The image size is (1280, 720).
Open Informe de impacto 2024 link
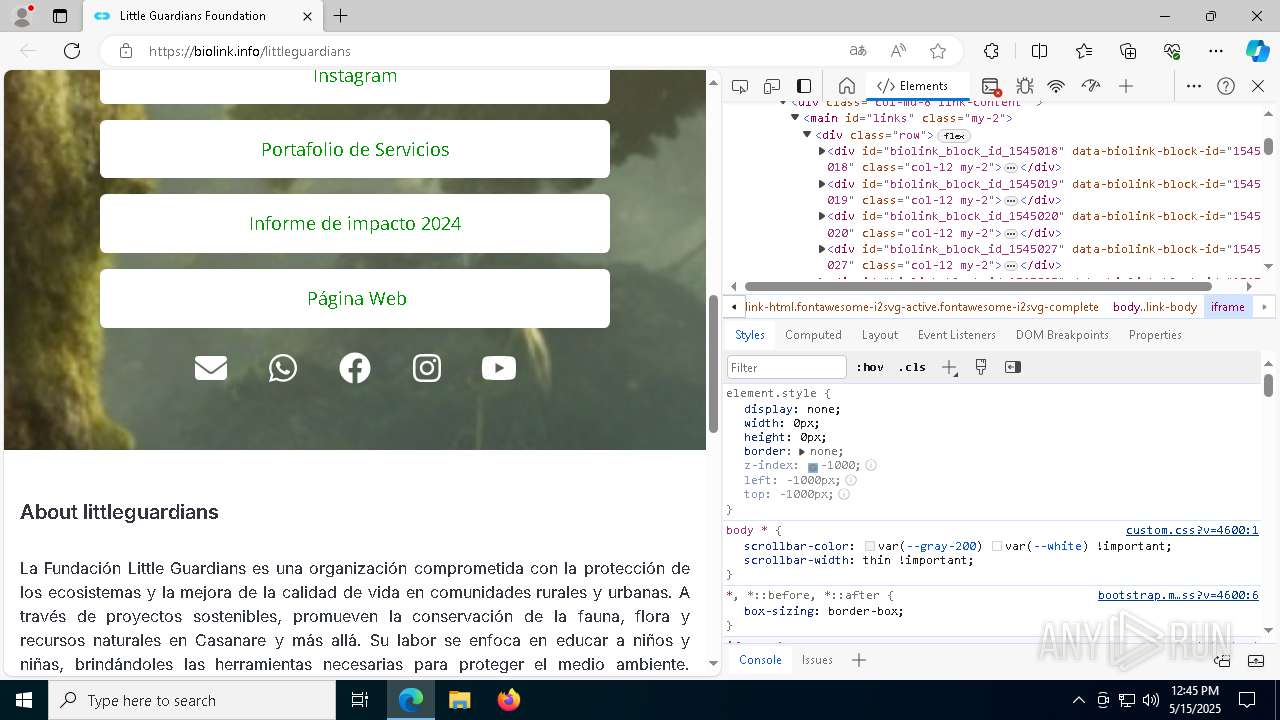point(355,224)
